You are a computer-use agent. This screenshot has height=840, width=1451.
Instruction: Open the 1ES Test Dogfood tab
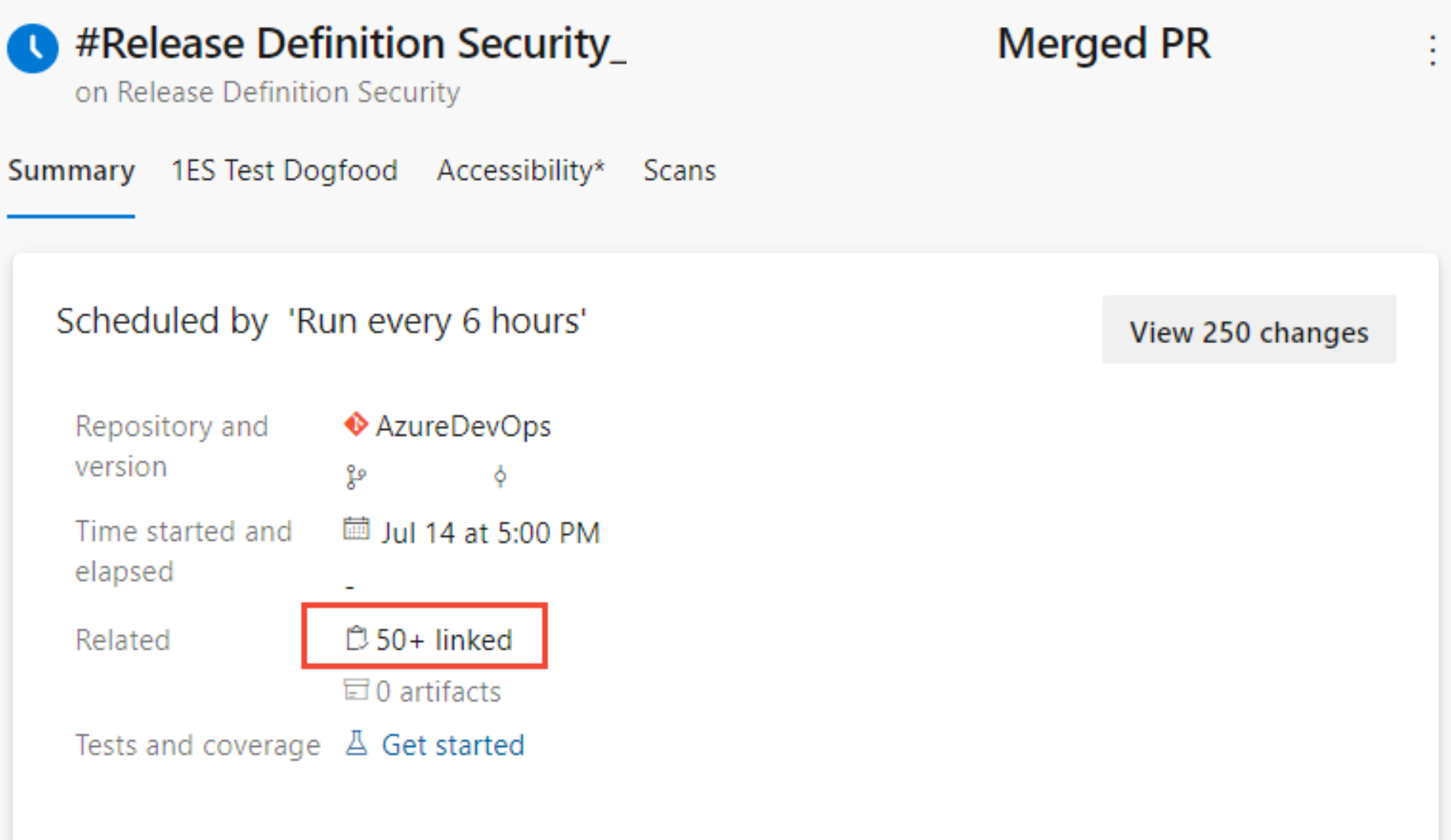(284, 170)
